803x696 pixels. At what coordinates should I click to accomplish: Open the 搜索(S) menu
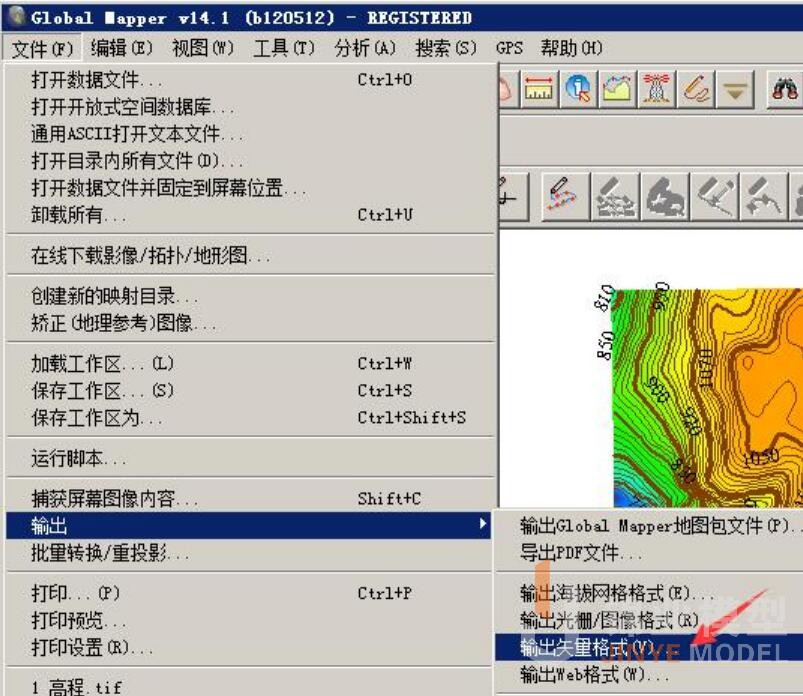click(x=446, y=48)
